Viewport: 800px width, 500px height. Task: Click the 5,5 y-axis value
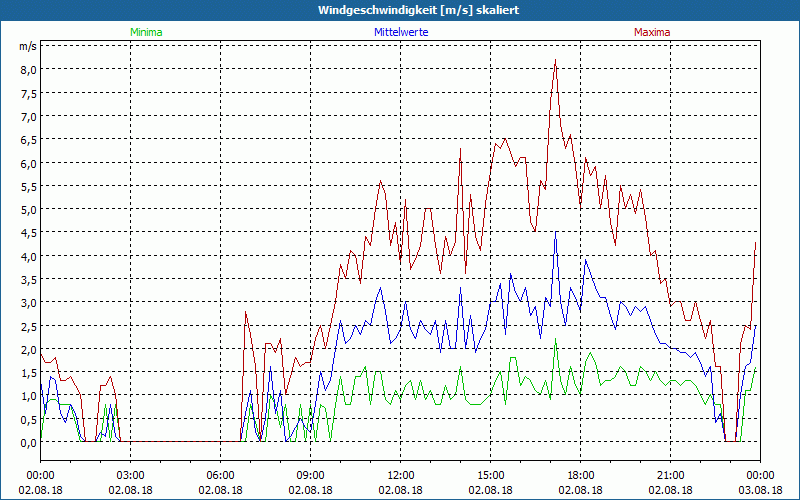[28, 187]
